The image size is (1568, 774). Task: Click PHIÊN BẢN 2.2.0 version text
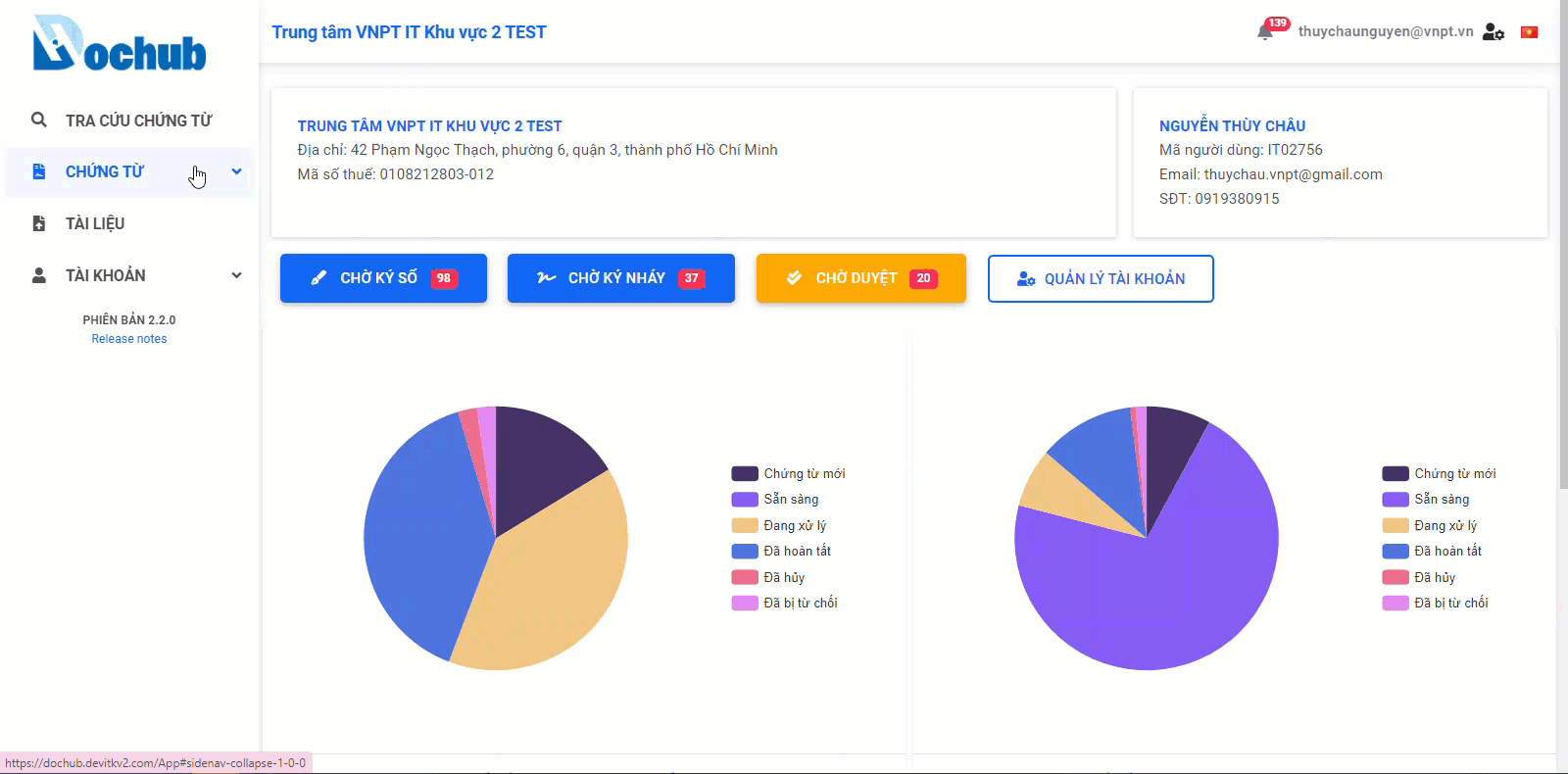point(129,320)
